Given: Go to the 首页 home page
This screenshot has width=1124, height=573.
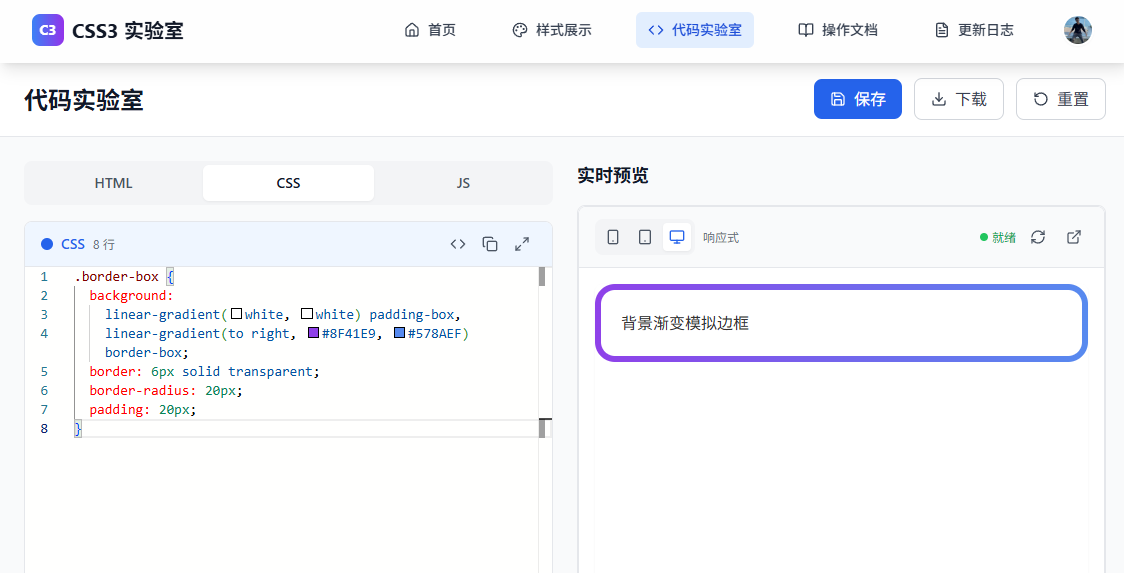Looking at the screenshot, I should (x=430, y=30).
